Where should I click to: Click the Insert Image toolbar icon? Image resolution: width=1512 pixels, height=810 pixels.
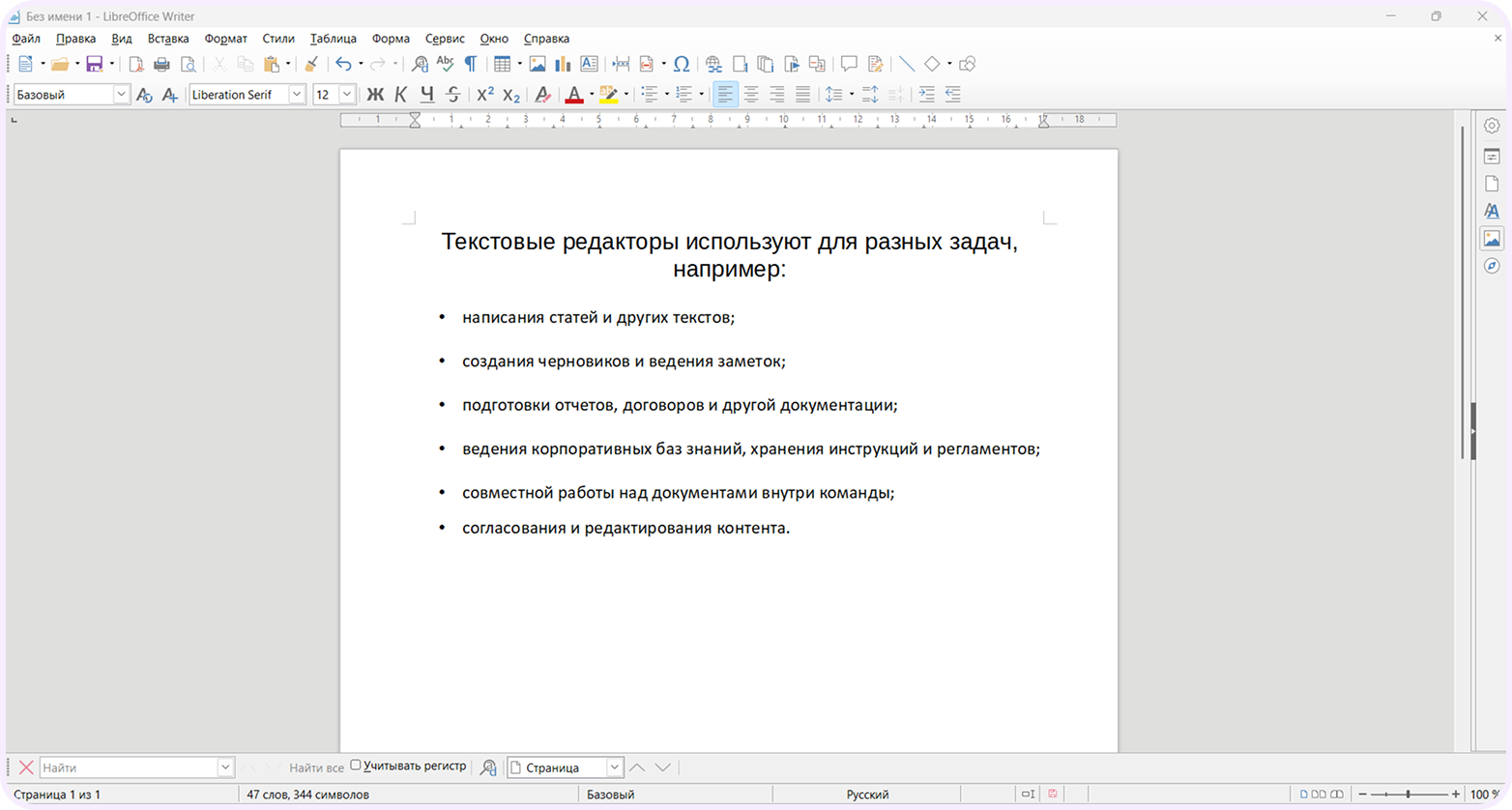tap(537, 64)
